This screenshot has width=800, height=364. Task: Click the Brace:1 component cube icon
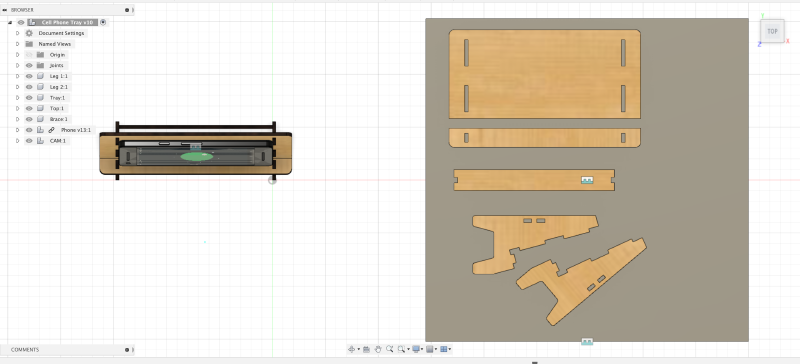click(40, 119)
